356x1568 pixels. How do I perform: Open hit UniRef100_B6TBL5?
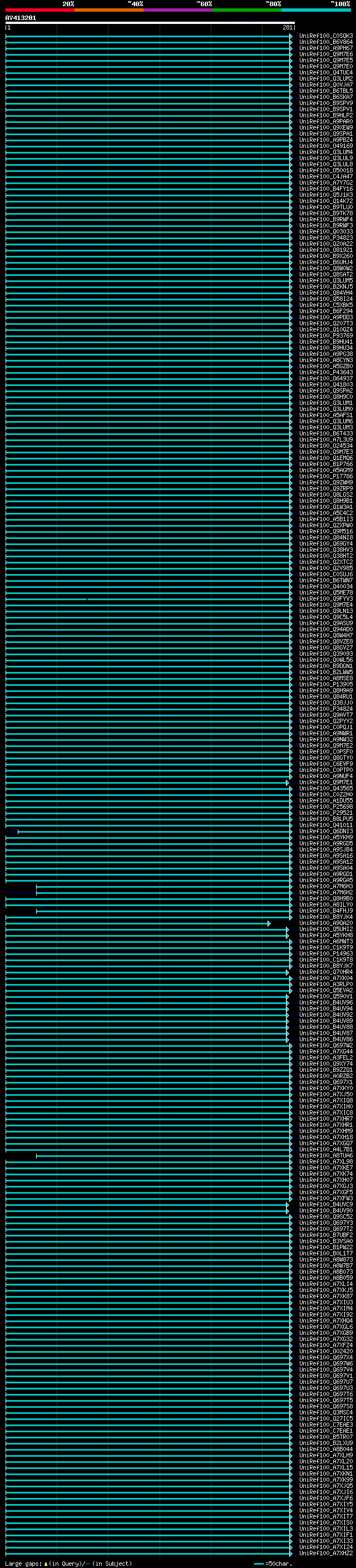coord(326,91)
